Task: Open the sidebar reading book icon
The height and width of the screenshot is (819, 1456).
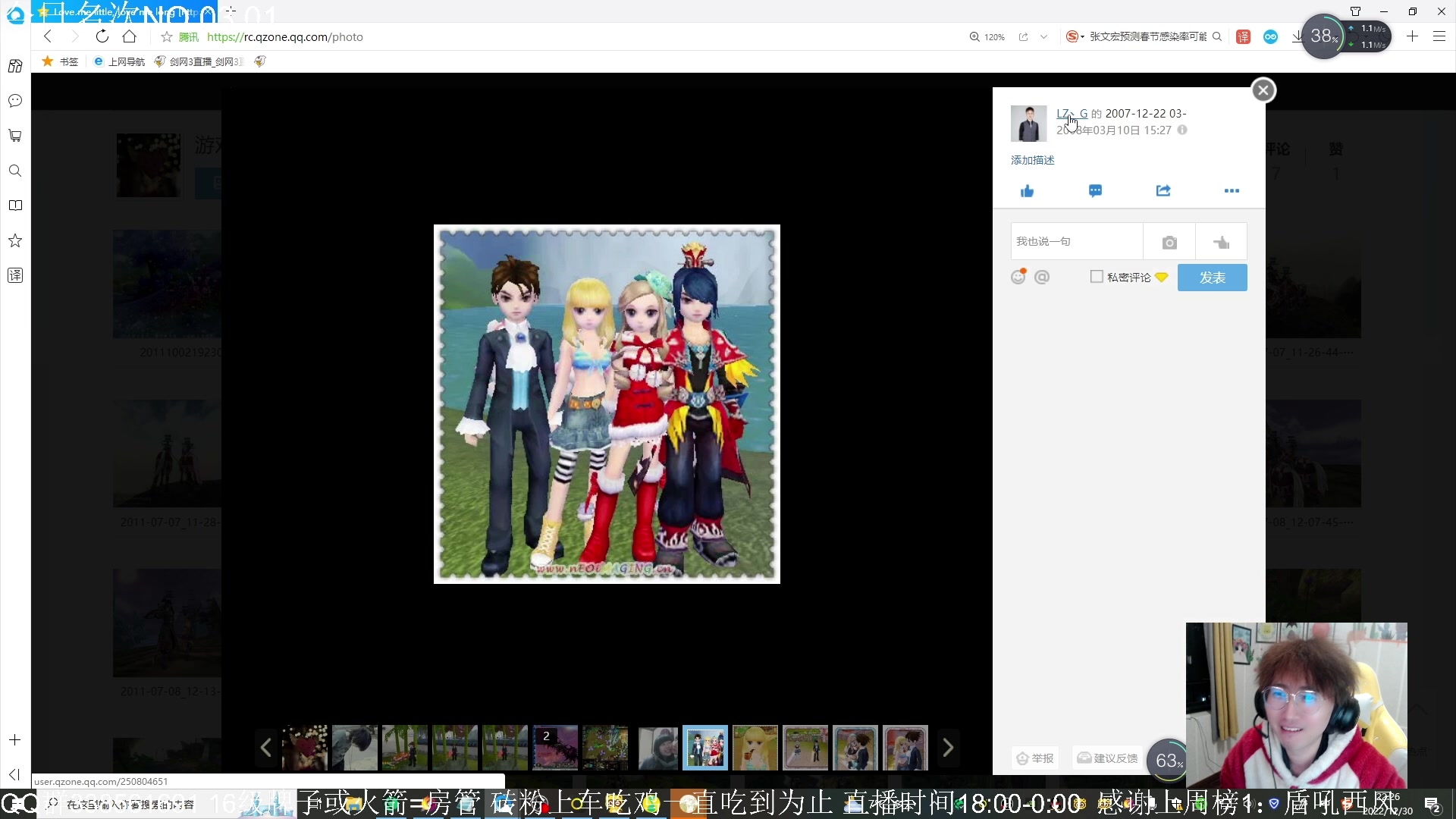Action: click(15, 206)
